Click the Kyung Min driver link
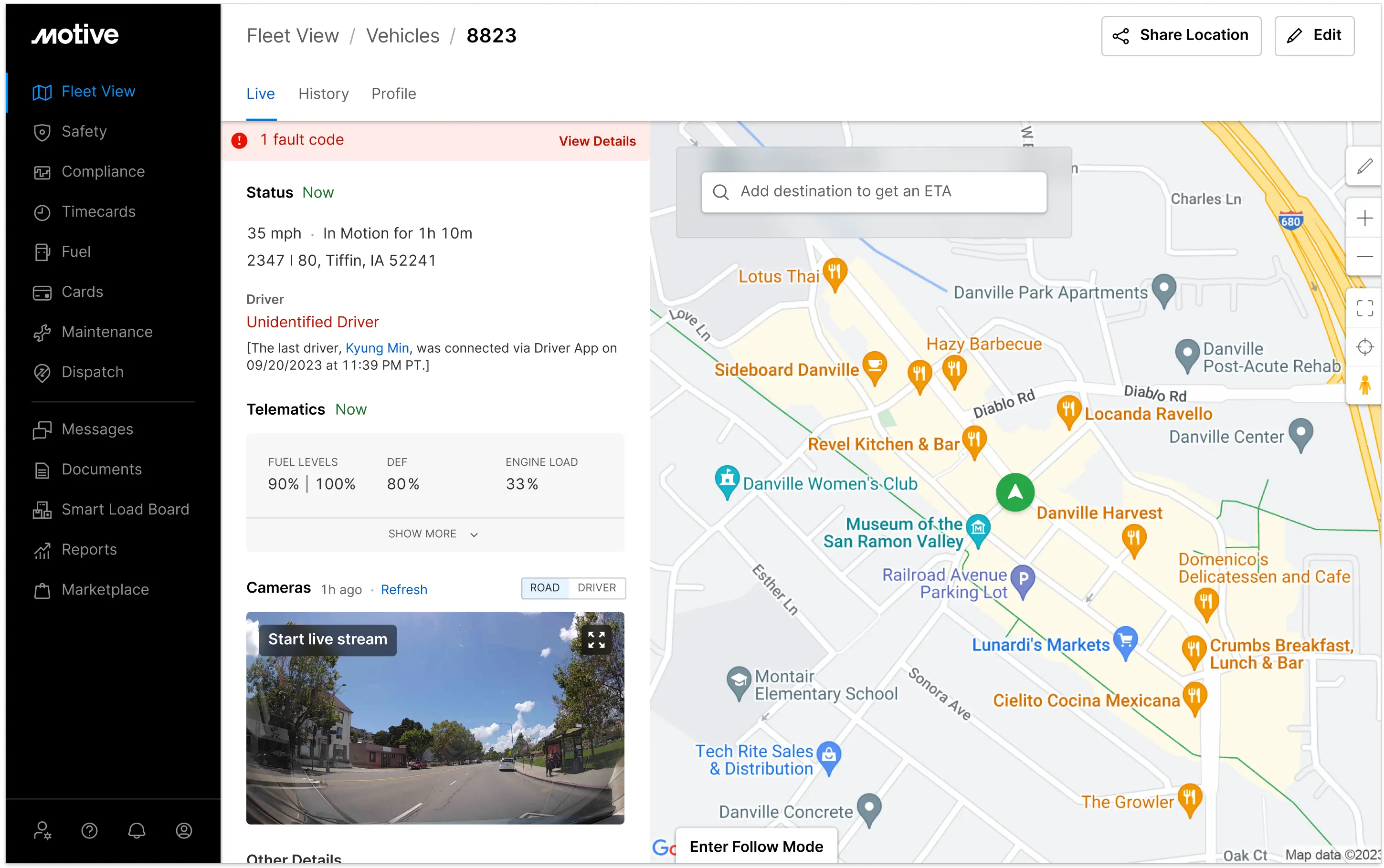The image size is (1384, 868). pos(377,348)
